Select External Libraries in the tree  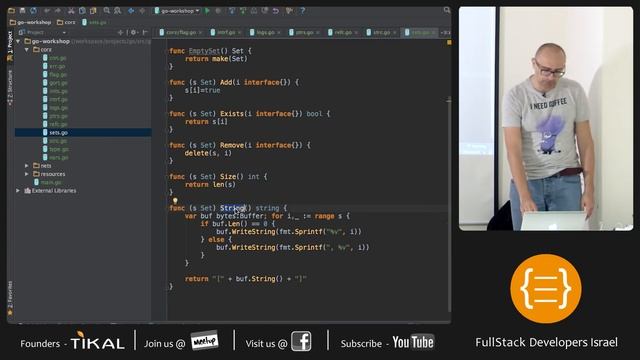(x=50, y=191)
